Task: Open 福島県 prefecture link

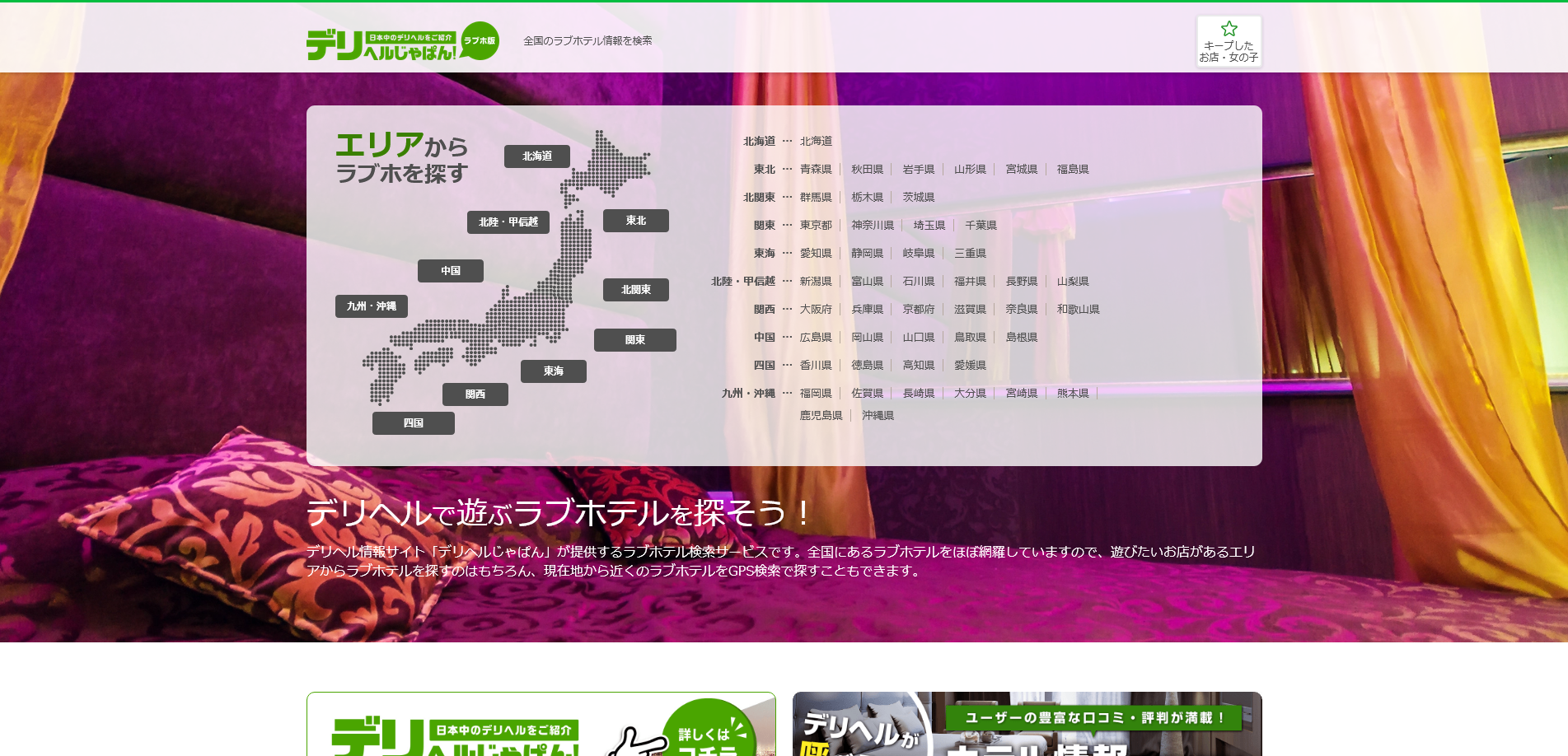Action: point(1073,170)
